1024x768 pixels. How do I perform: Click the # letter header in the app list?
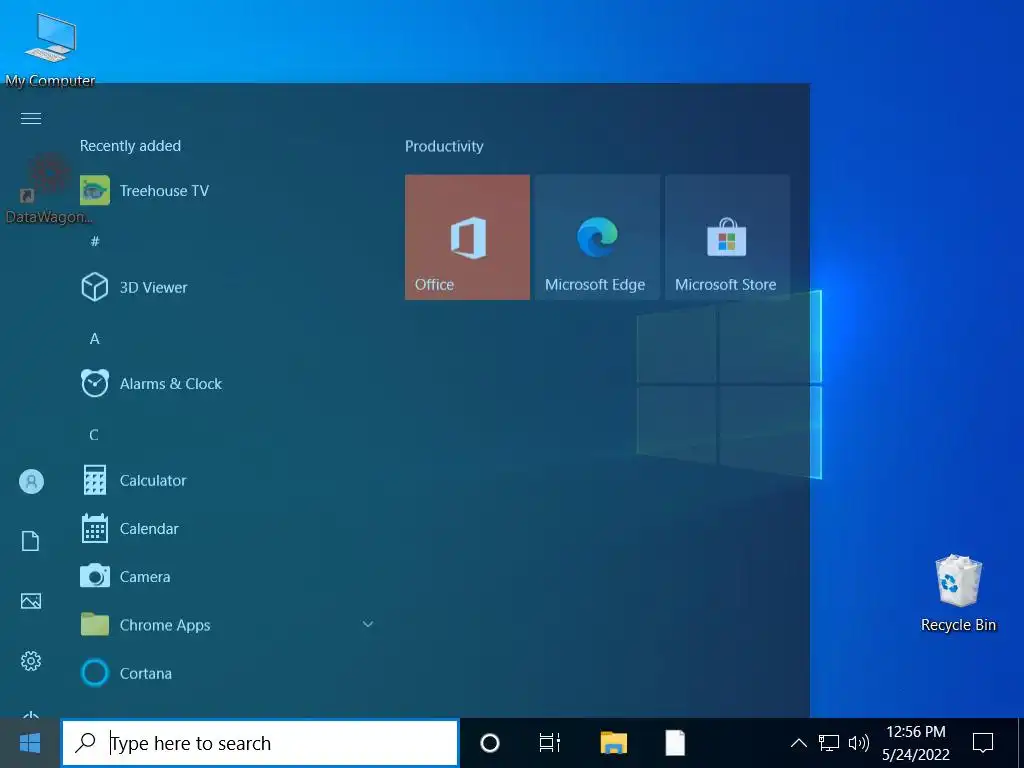(x=95, y=242)
